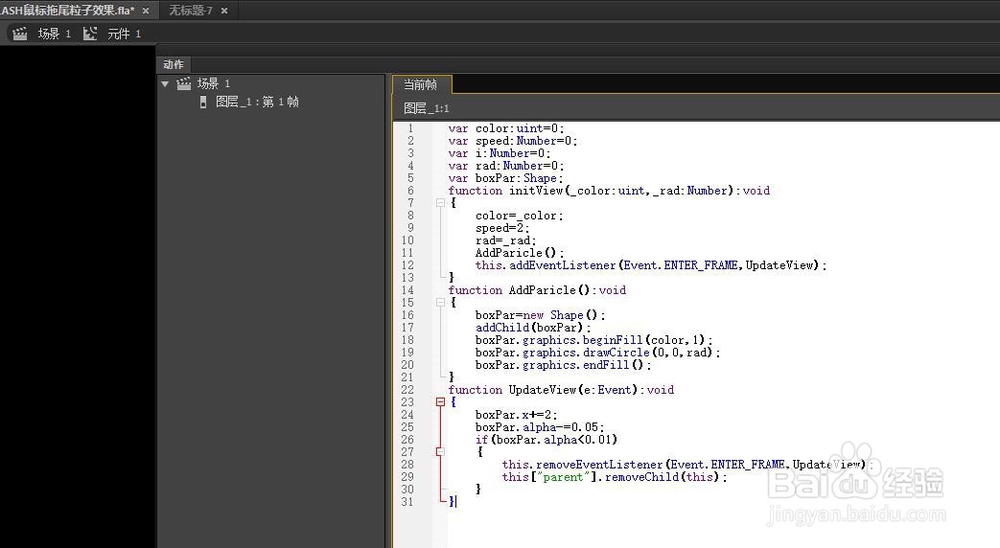
Task: Collapse the if block fold at line 27
Action: (x=440, y=452)
